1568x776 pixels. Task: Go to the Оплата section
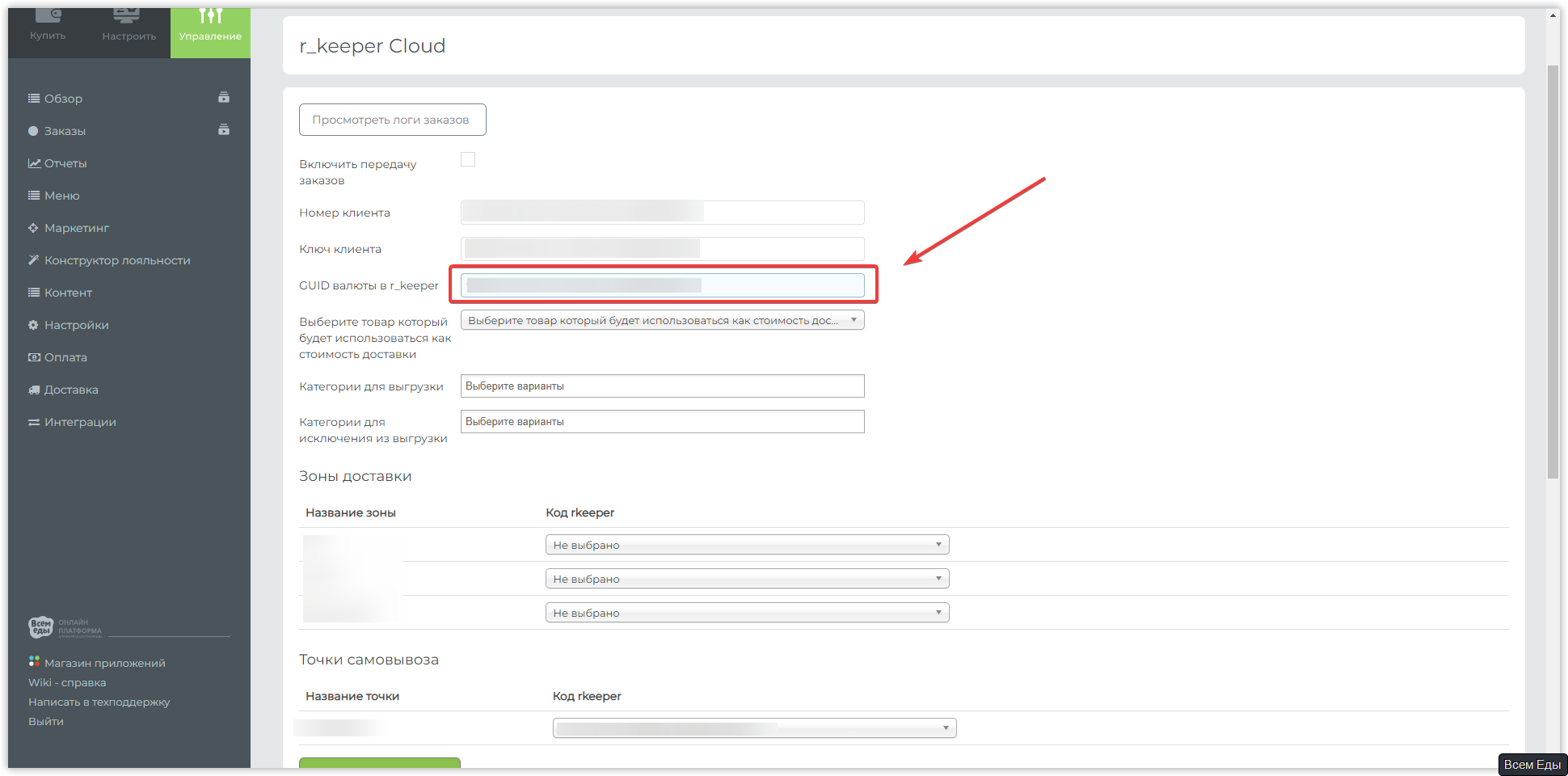(65, 357)
